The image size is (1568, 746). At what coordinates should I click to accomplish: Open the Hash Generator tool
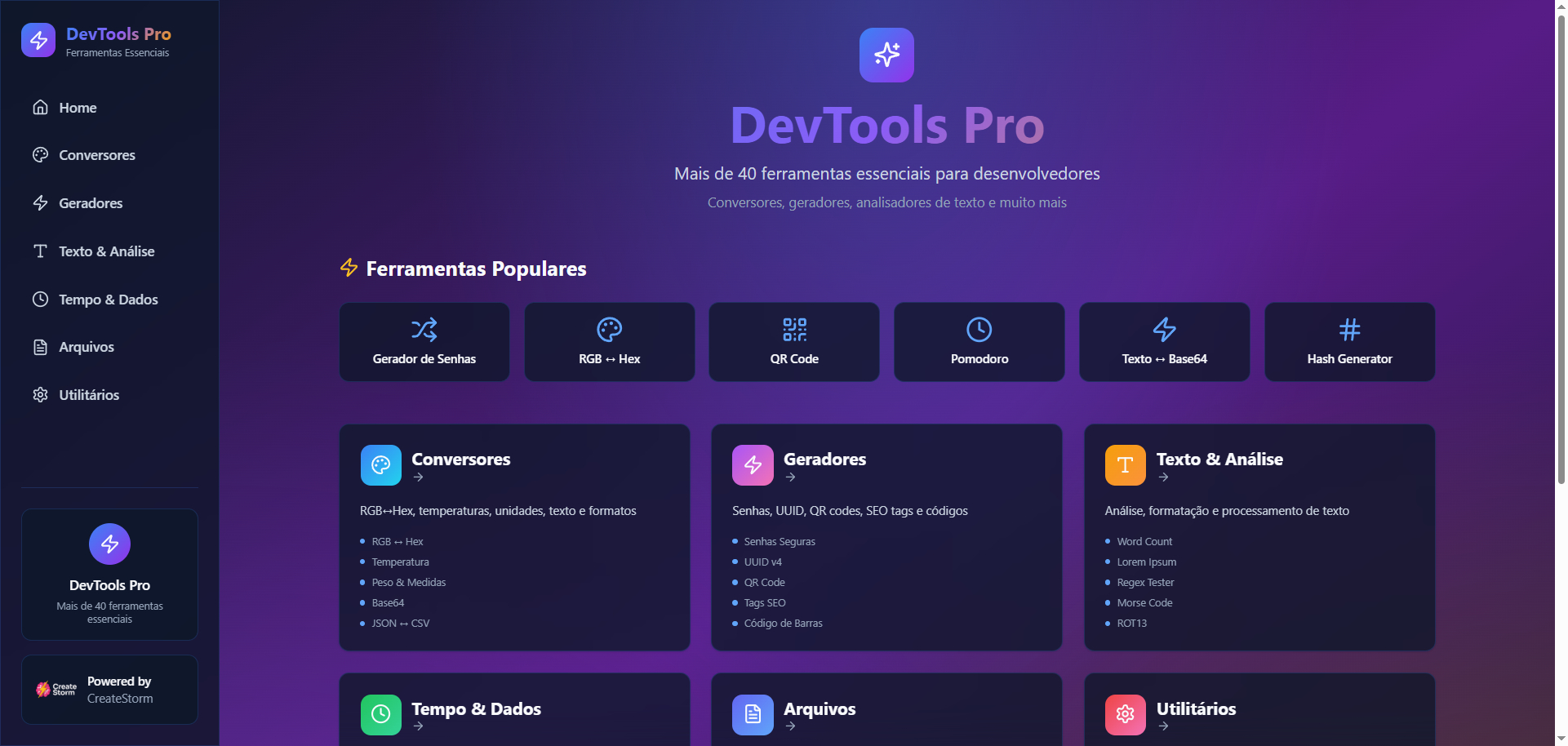pos(1350,342)
